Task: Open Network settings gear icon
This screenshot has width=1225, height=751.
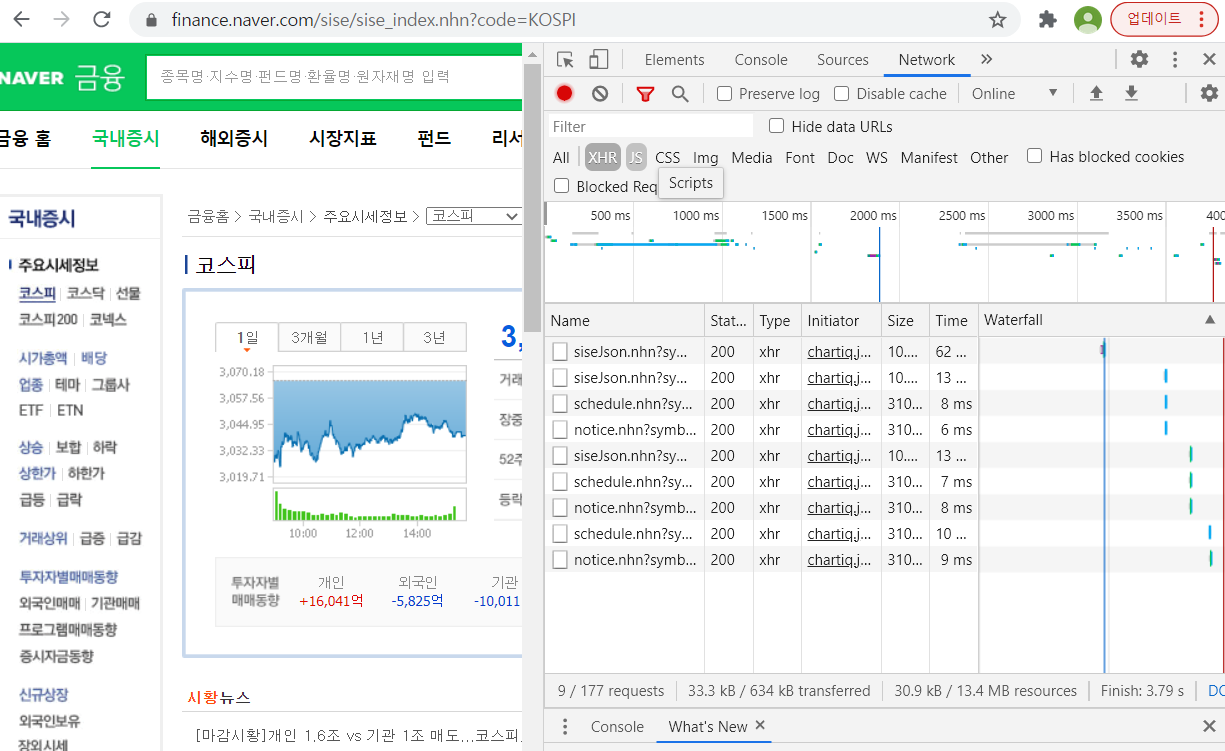Action: pyautogui.click(x=1209, y=94)
